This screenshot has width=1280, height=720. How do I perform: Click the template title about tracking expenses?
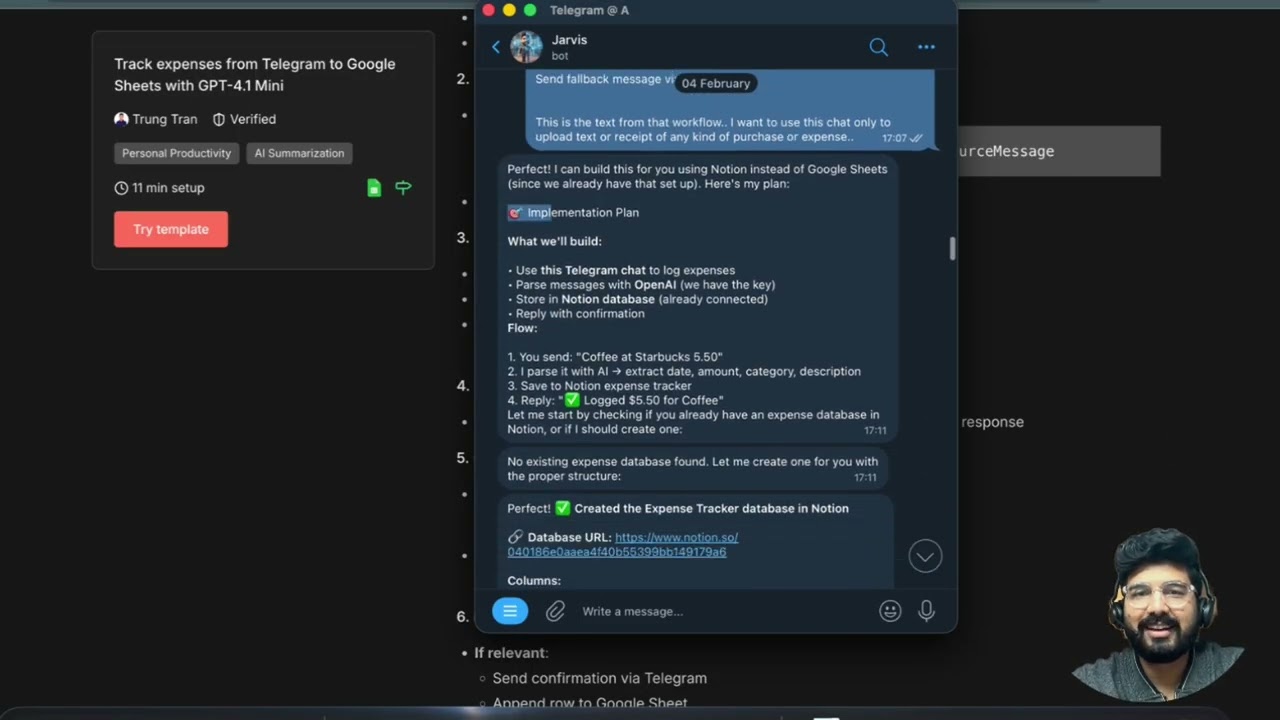tap(255, 75)
